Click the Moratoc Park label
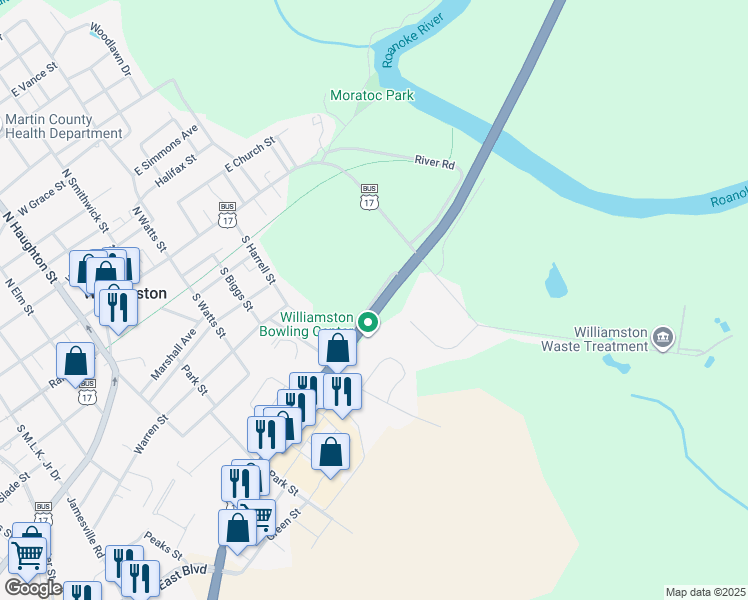This screenshot has height=600, width=748. pyautogui.click(x=372, y=95)
